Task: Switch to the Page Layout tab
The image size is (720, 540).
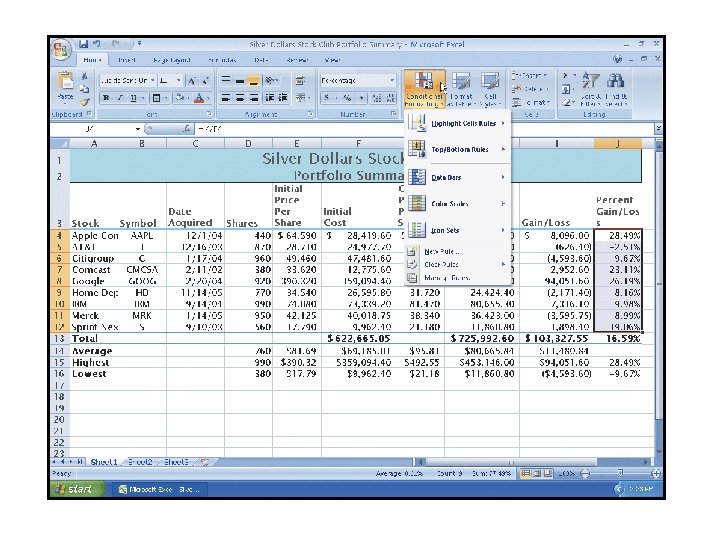Action: [172, 60]
